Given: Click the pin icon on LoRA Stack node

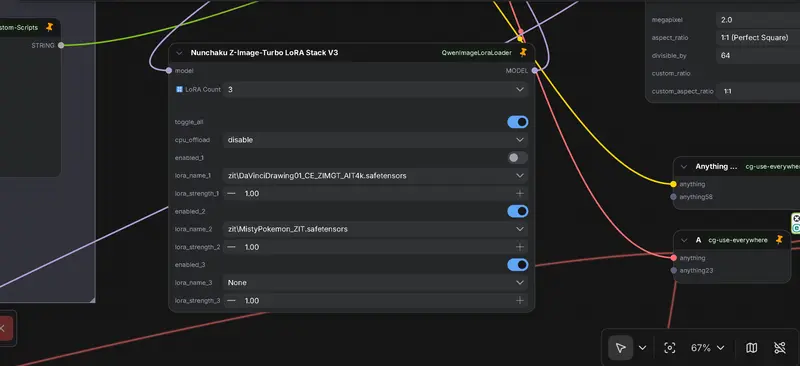Looking at the screenshot, I should 523,52.
